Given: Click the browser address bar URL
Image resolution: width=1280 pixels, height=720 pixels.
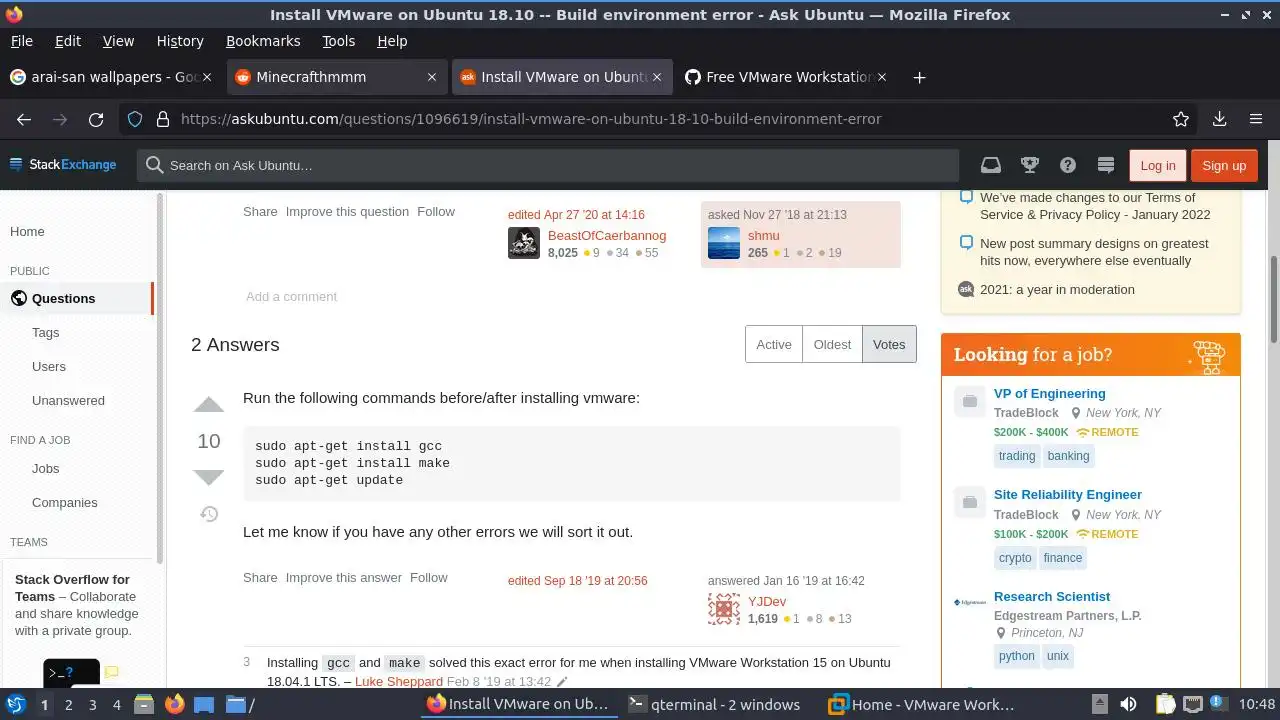Looking at the screenshot, I should (x=530, y=119).
